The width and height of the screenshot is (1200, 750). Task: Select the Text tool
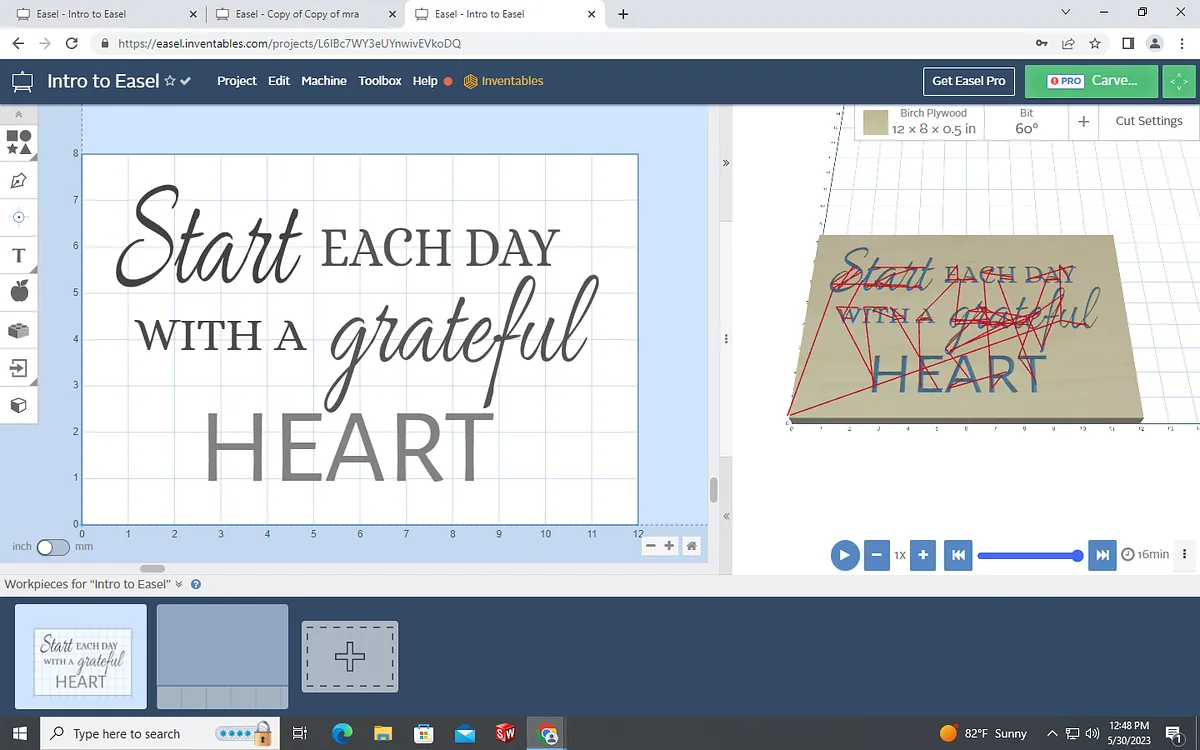(18, 255)
